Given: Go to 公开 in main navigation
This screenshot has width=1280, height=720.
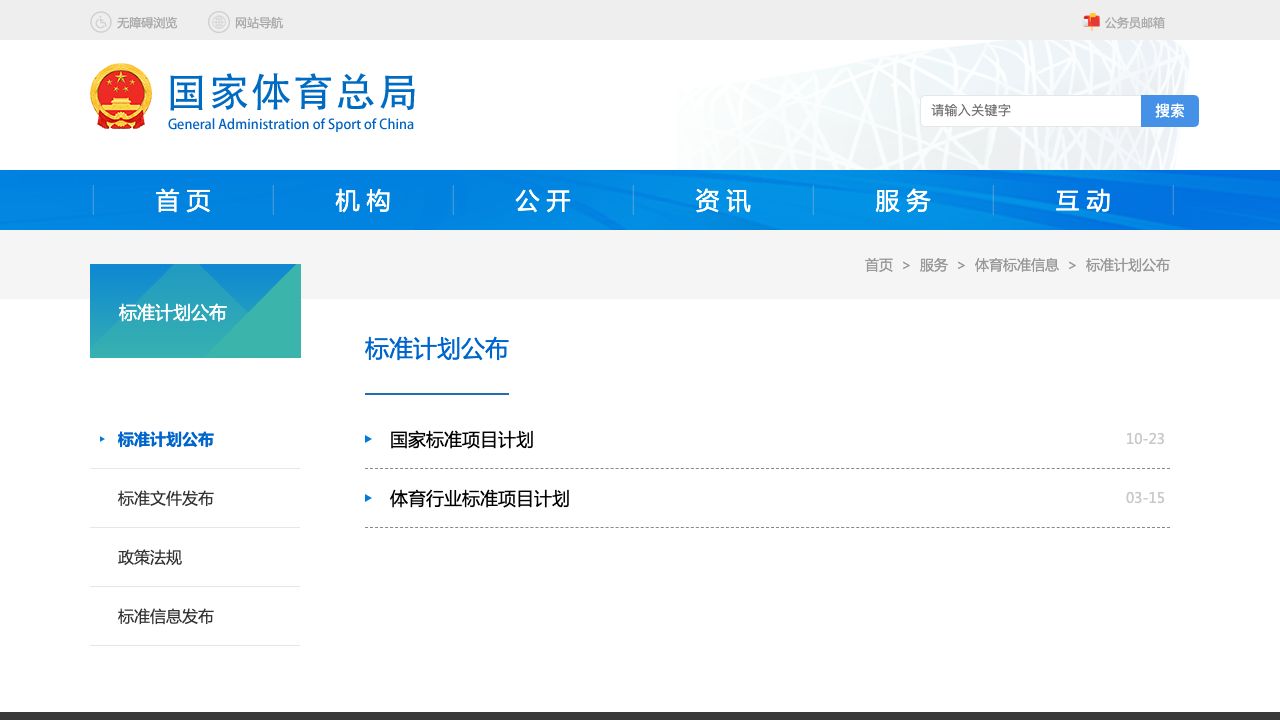Looking at the screenshot, I should [x=543, y=201].
